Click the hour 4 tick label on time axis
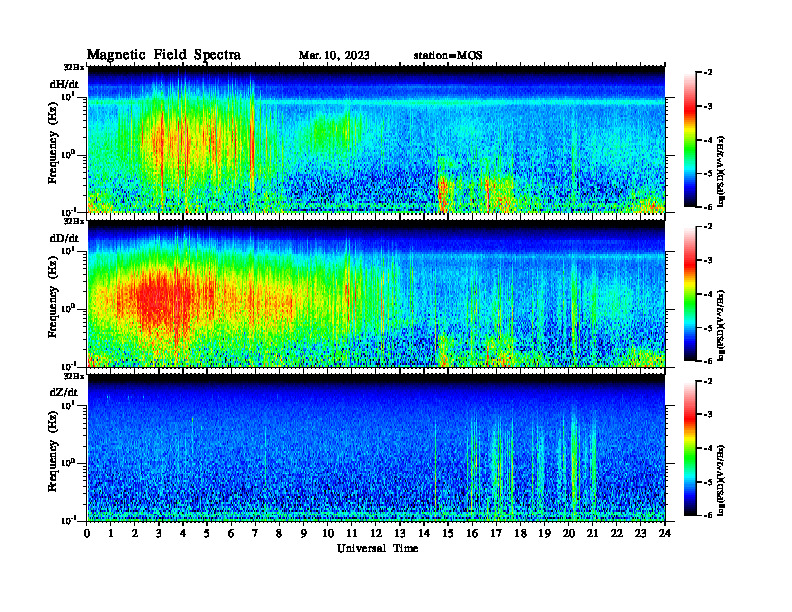This screenshot has width=792, height=612. click(x=183, y=533)
